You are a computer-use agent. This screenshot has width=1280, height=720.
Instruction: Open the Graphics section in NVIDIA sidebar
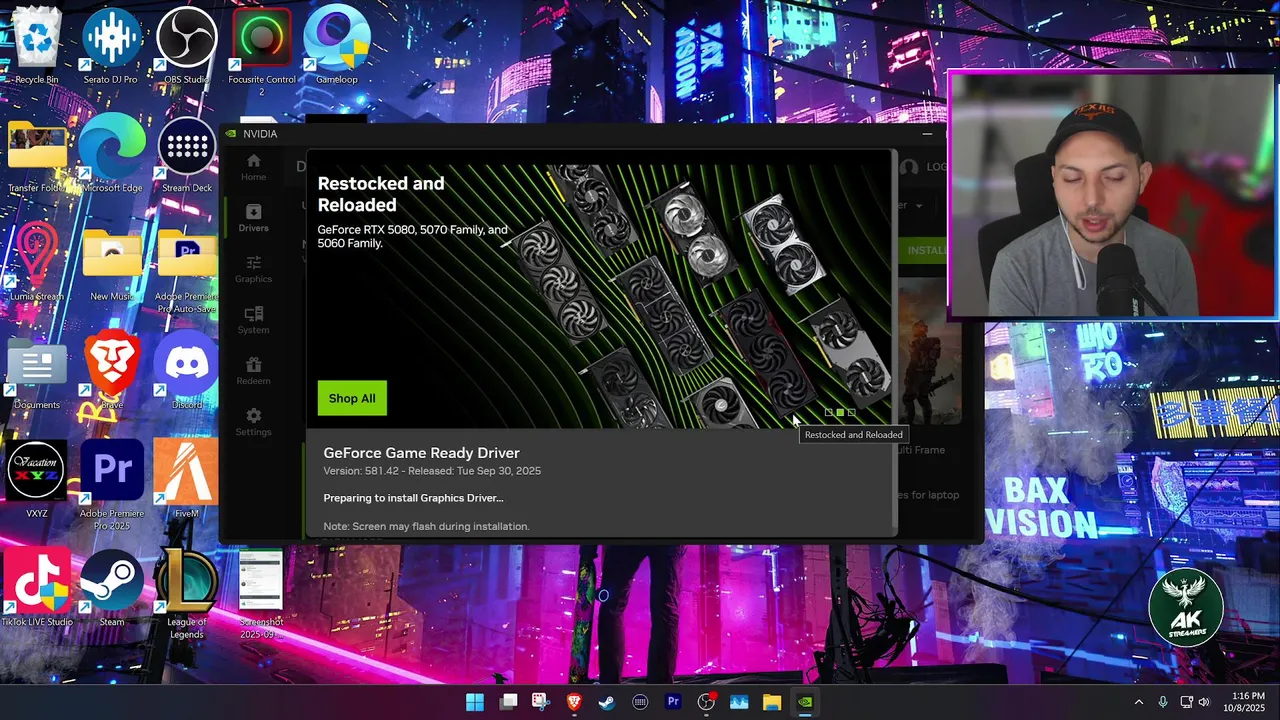(253, 269)
